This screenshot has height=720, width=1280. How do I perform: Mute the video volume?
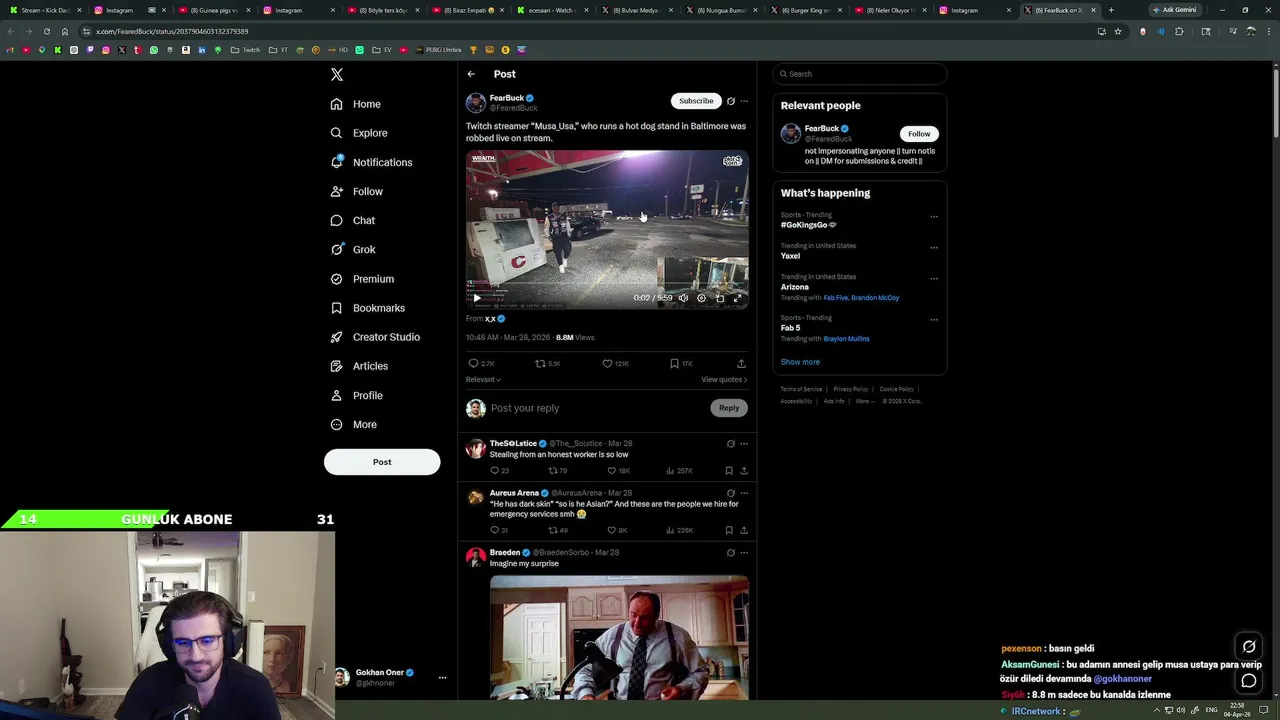tap(684, 298)
